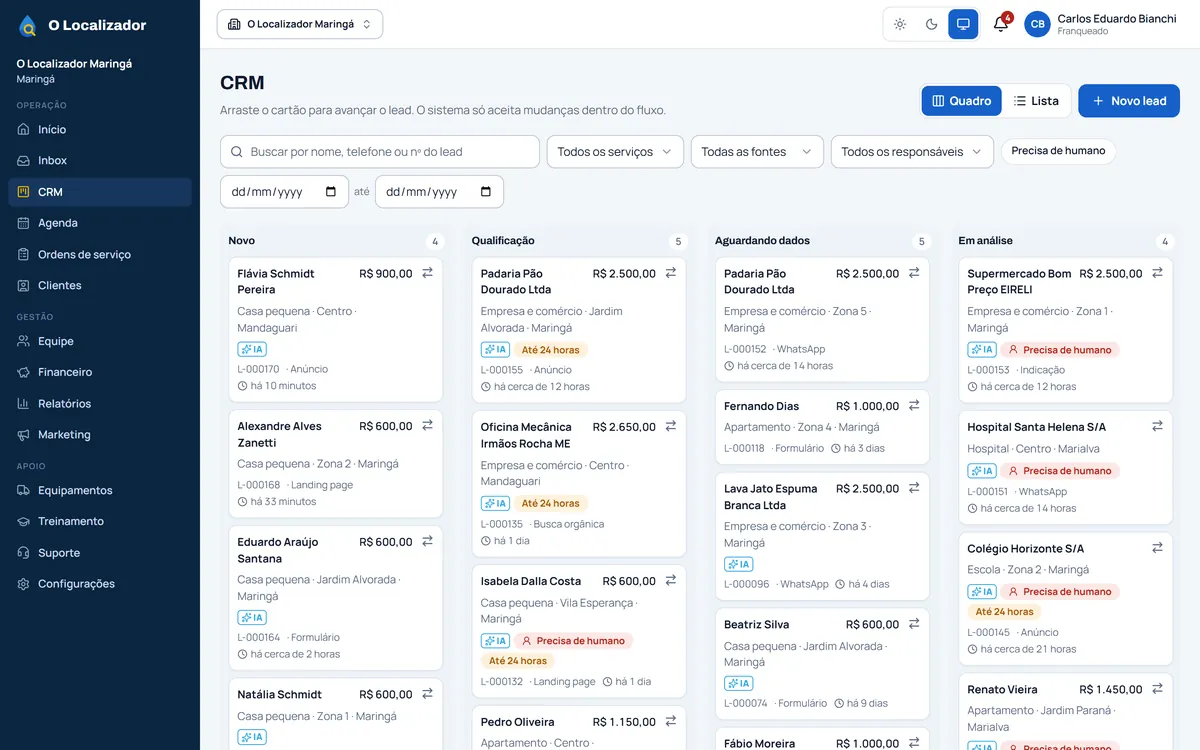This screenshot has height=750, width=1200.
Task: Click R$ 2.650,00 value on Oficina Mecânica card
Action: coord(624,427)
